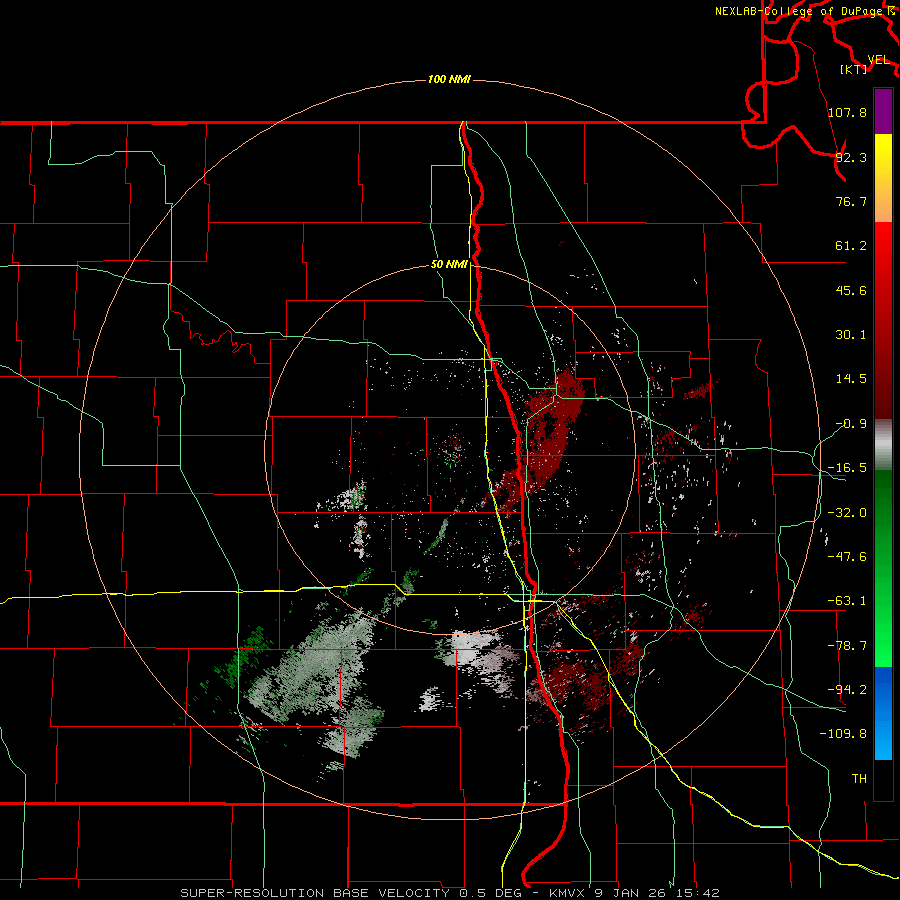This screenshot has height=900, width=900.
Task: Select the 45.6 velocity scale value
Action: point(851,290)
